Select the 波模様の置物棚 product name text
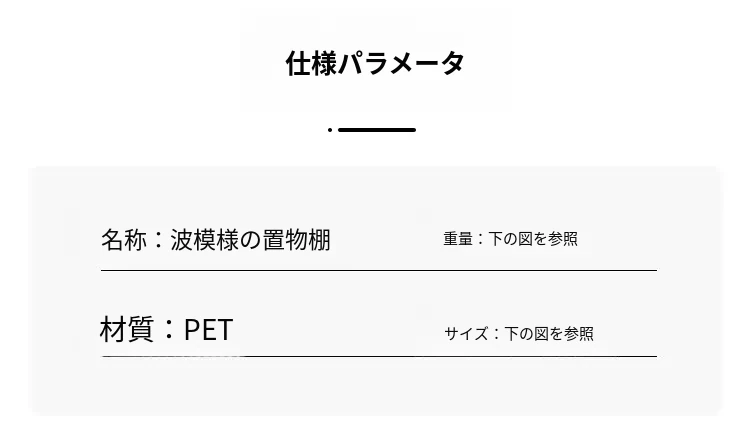 [250, 240]
